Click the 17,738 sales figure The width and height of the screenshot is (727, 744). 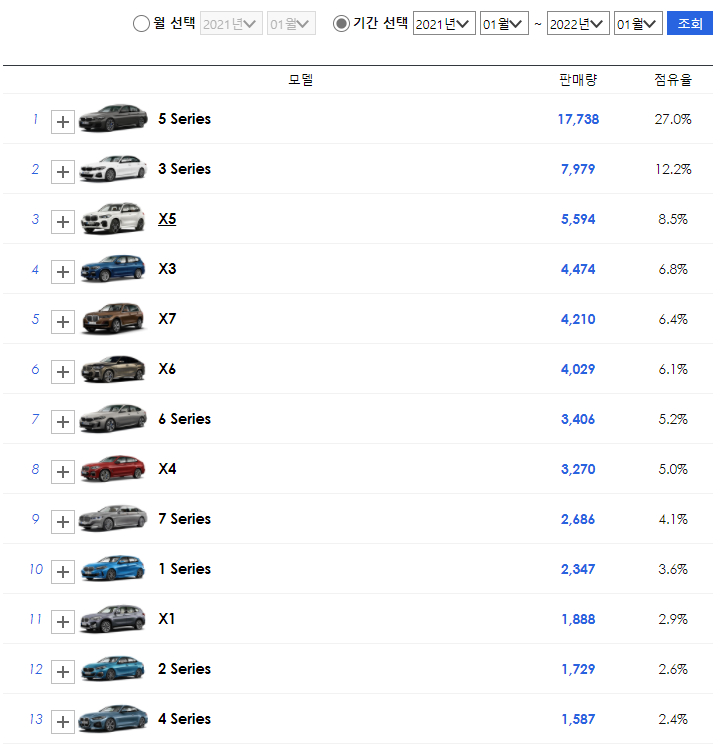(x=578, y=119)
